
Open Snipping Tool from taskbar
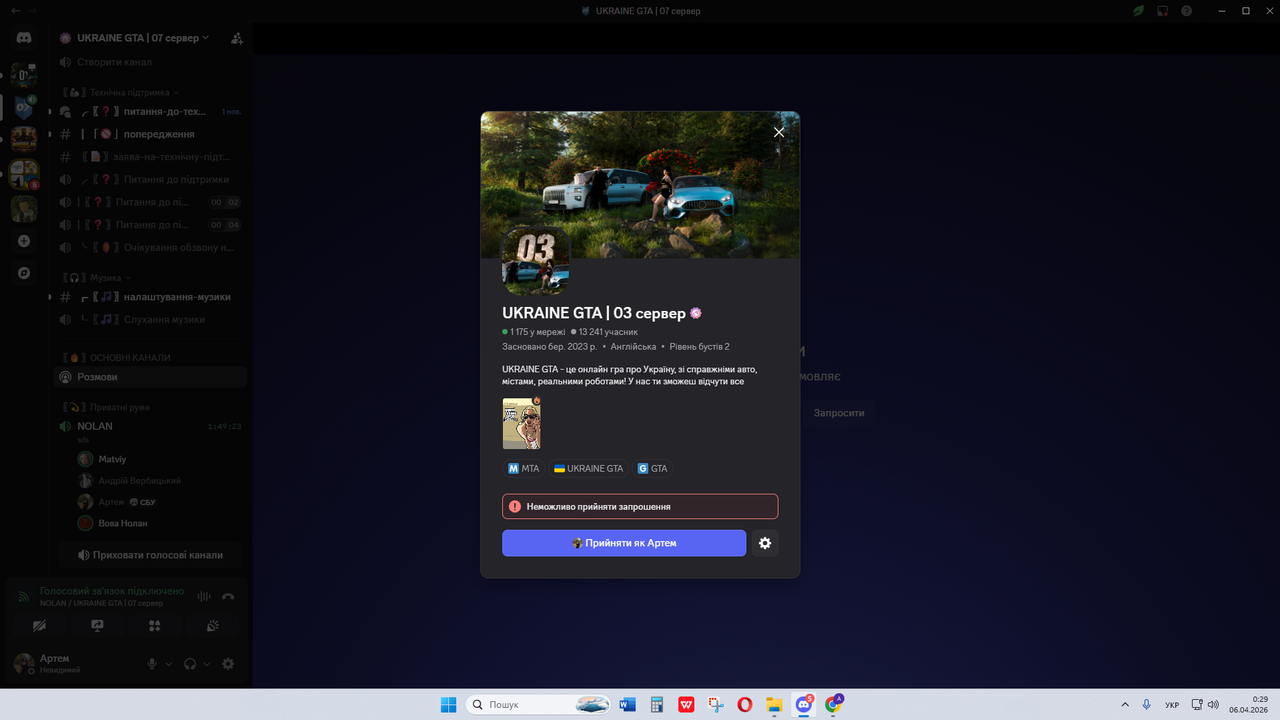[x=716, y=705]
